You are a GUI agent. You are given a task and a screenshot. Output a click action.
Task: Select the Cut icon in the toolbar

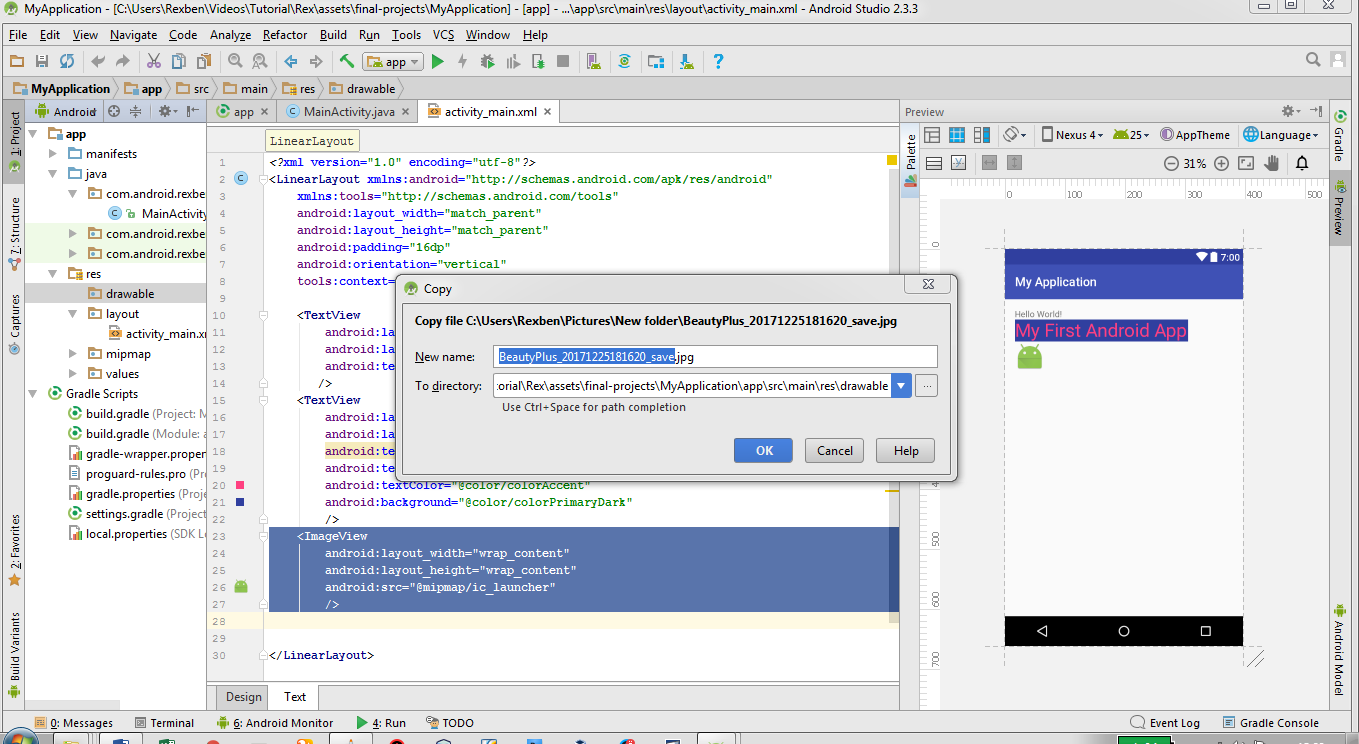[152, 61]
